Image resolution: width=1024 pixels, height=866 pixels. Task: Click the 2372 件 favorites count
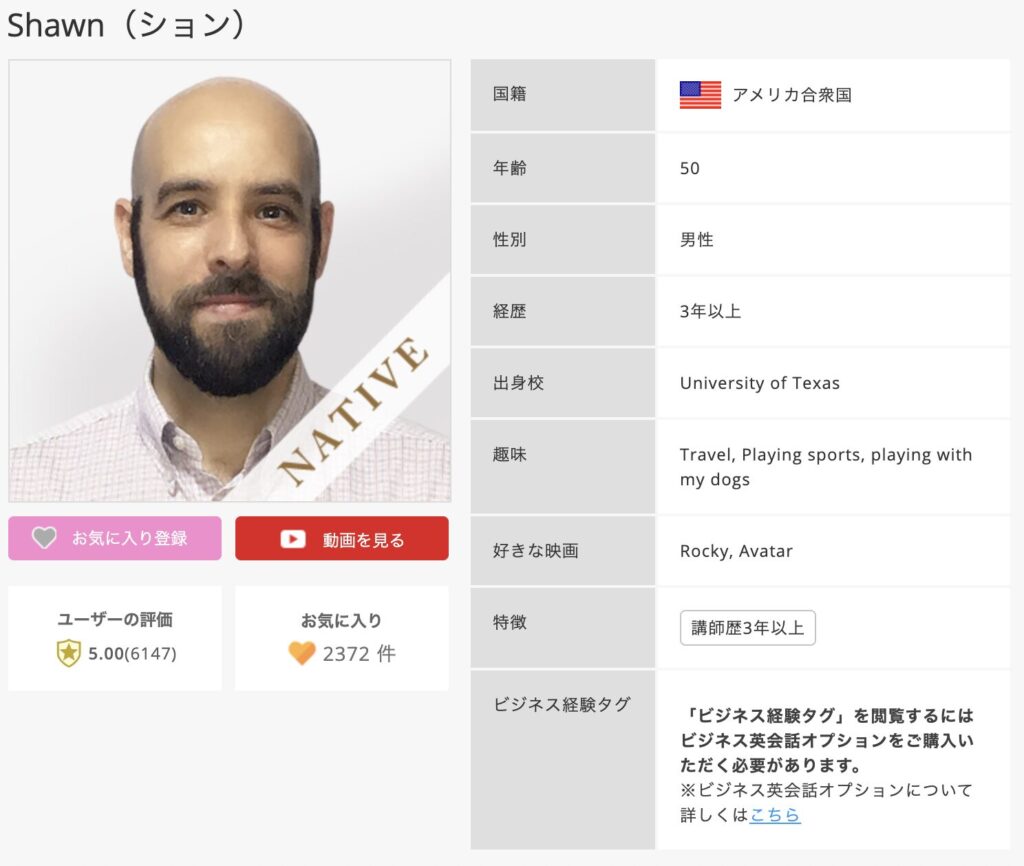coord(359,654)
